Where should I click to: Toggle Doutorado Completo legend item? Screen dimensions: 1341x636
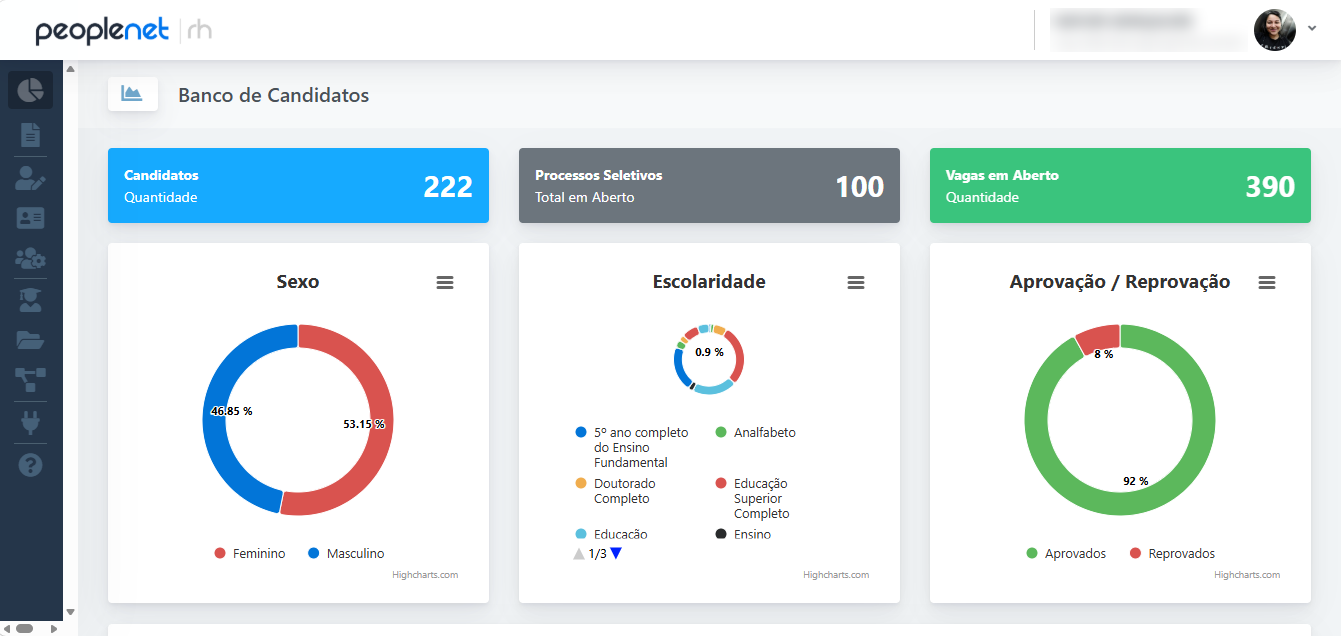pos(614,491)
